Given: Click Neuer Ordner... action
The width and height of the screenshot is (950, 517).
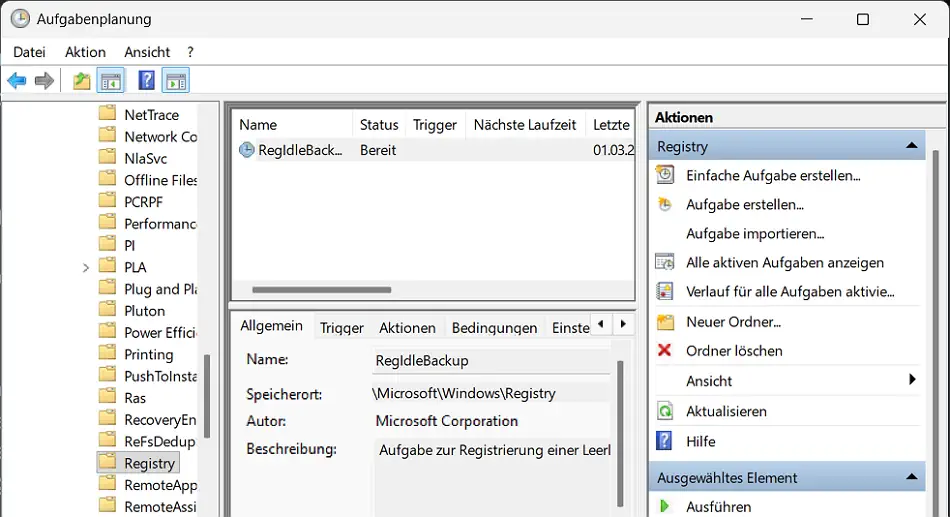Looking at the screenshot, I should click(x=733, y=322).
